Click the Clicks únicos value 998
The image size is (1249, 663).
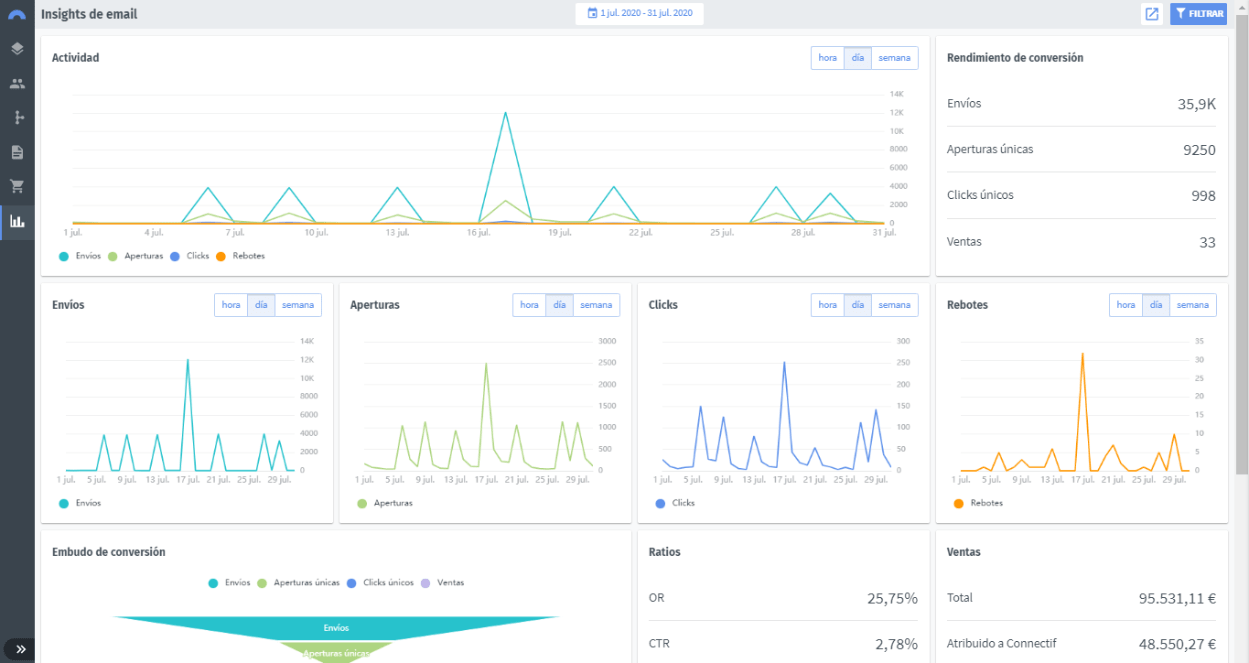point(1203,195)
